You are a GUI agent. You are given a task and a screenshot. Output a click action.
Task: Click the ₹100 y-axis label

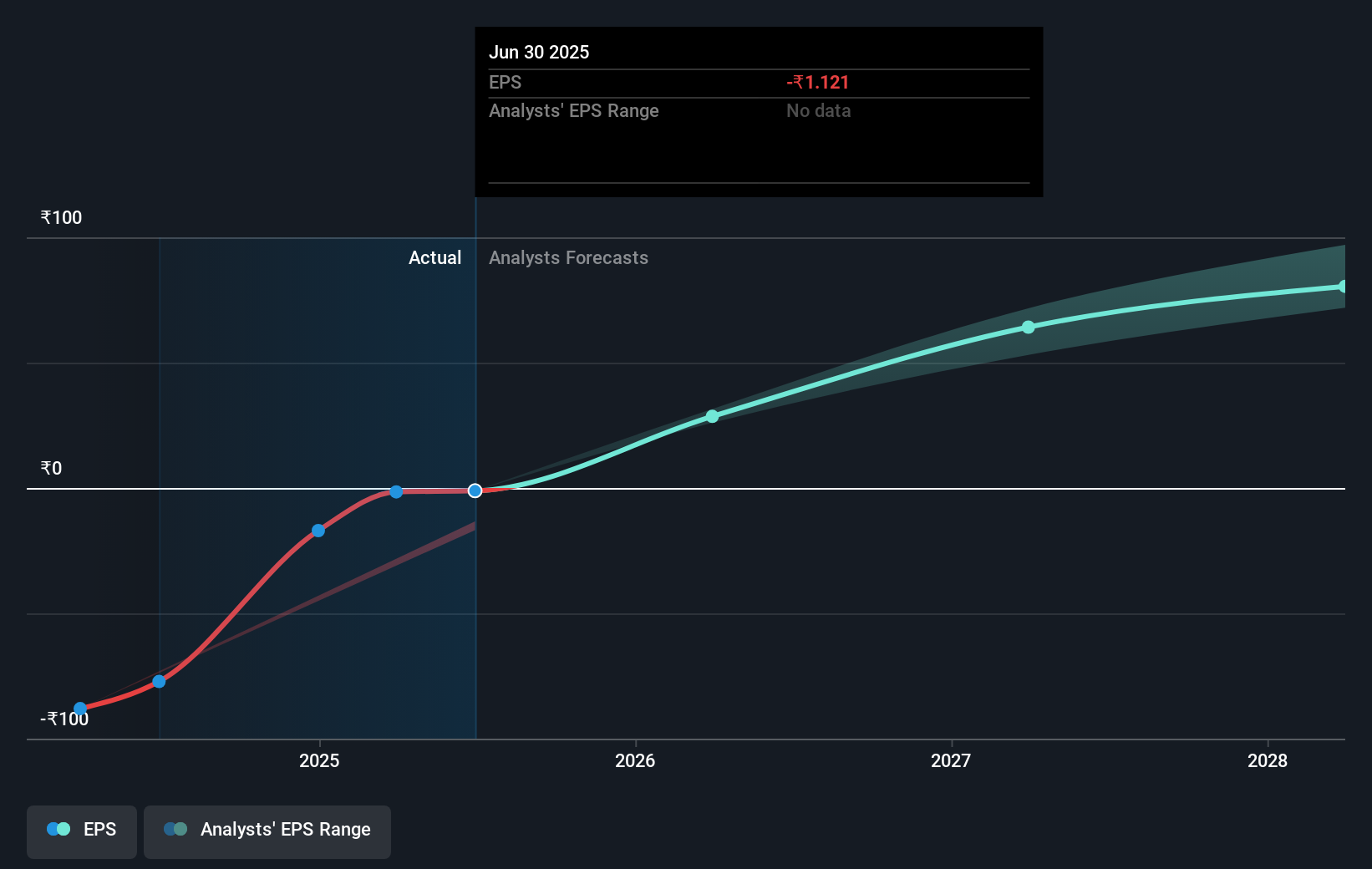point(61,217)
